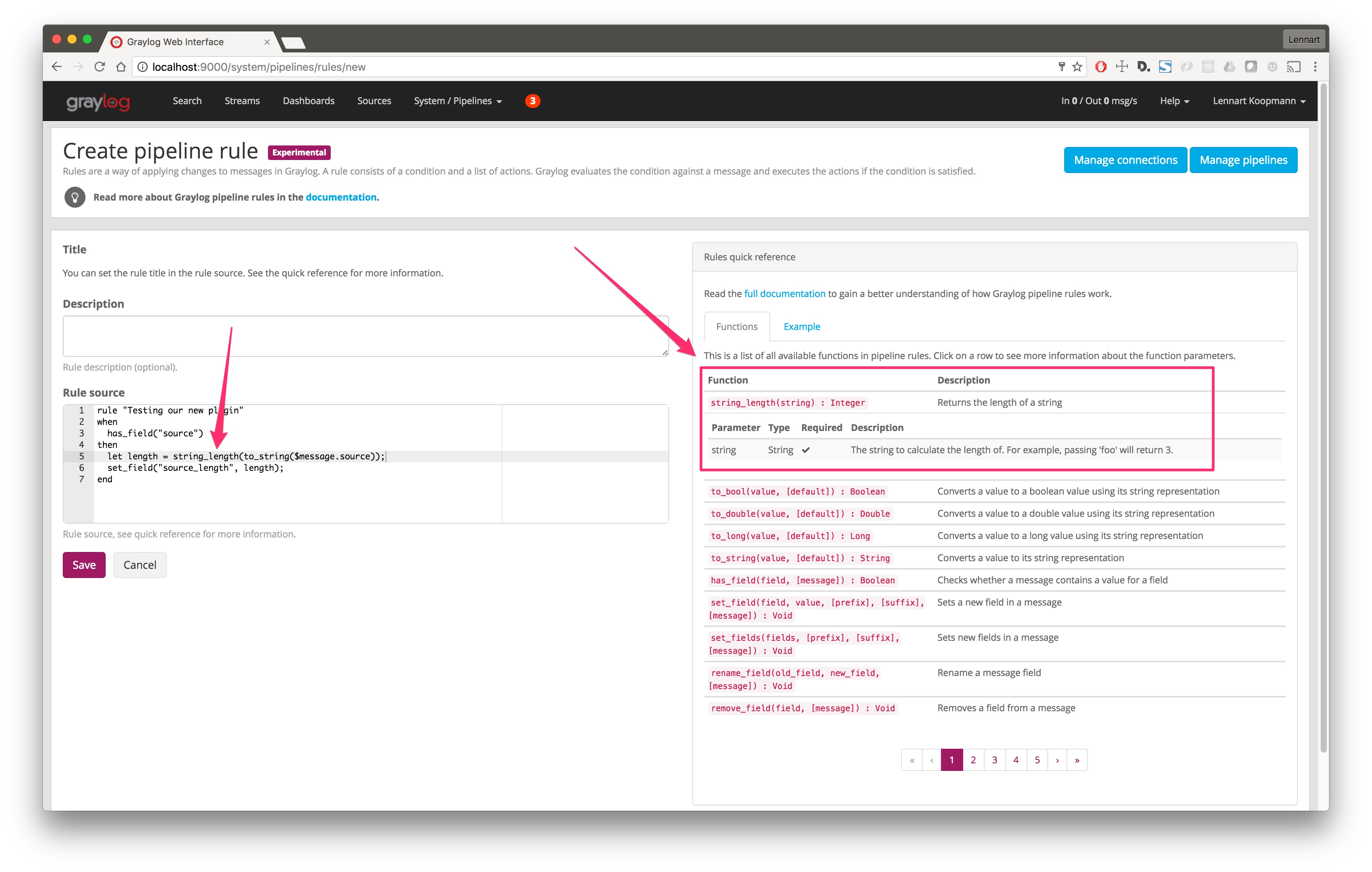Go to page 4 of functions

tap(1016, 760)
